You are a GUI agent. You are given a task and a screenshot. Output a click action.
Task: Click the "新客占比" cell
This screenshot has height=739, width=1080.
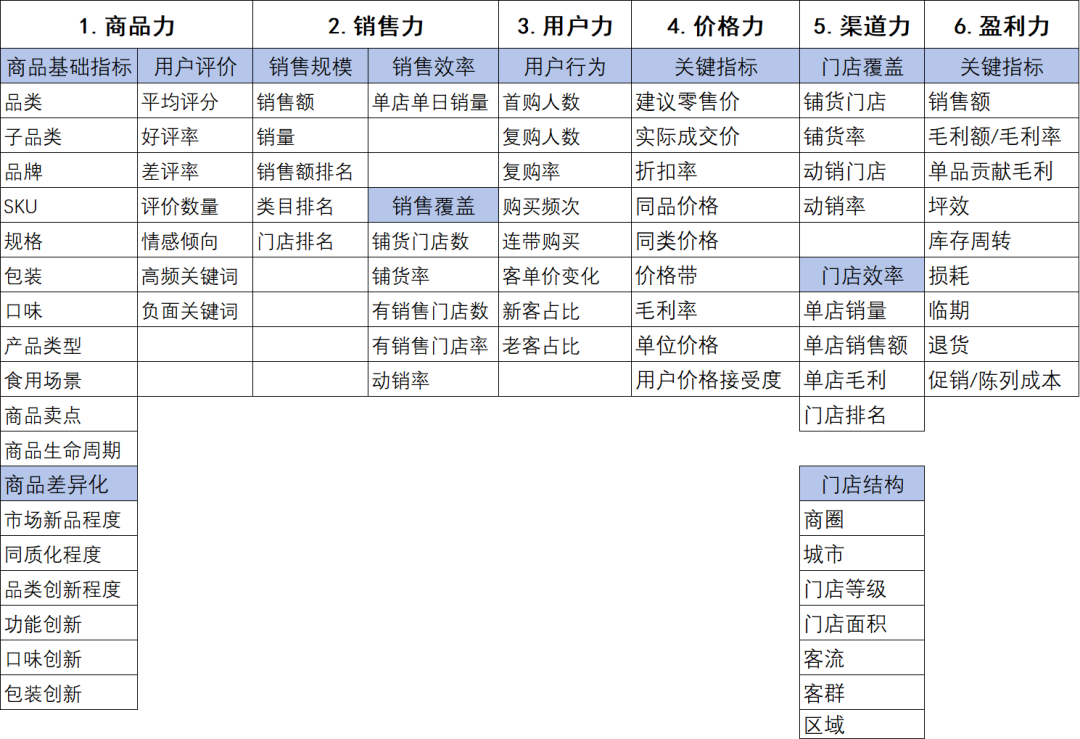[565, 311]
